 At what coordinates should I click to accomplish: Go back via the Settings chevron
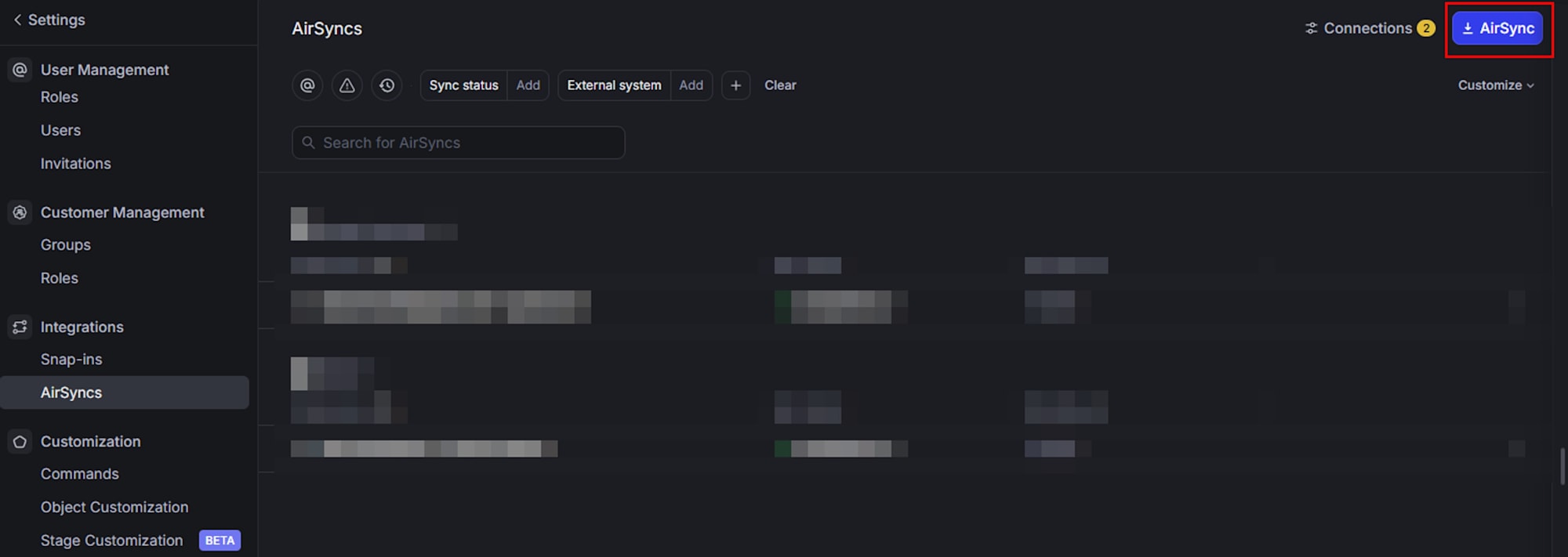[17, 20]
